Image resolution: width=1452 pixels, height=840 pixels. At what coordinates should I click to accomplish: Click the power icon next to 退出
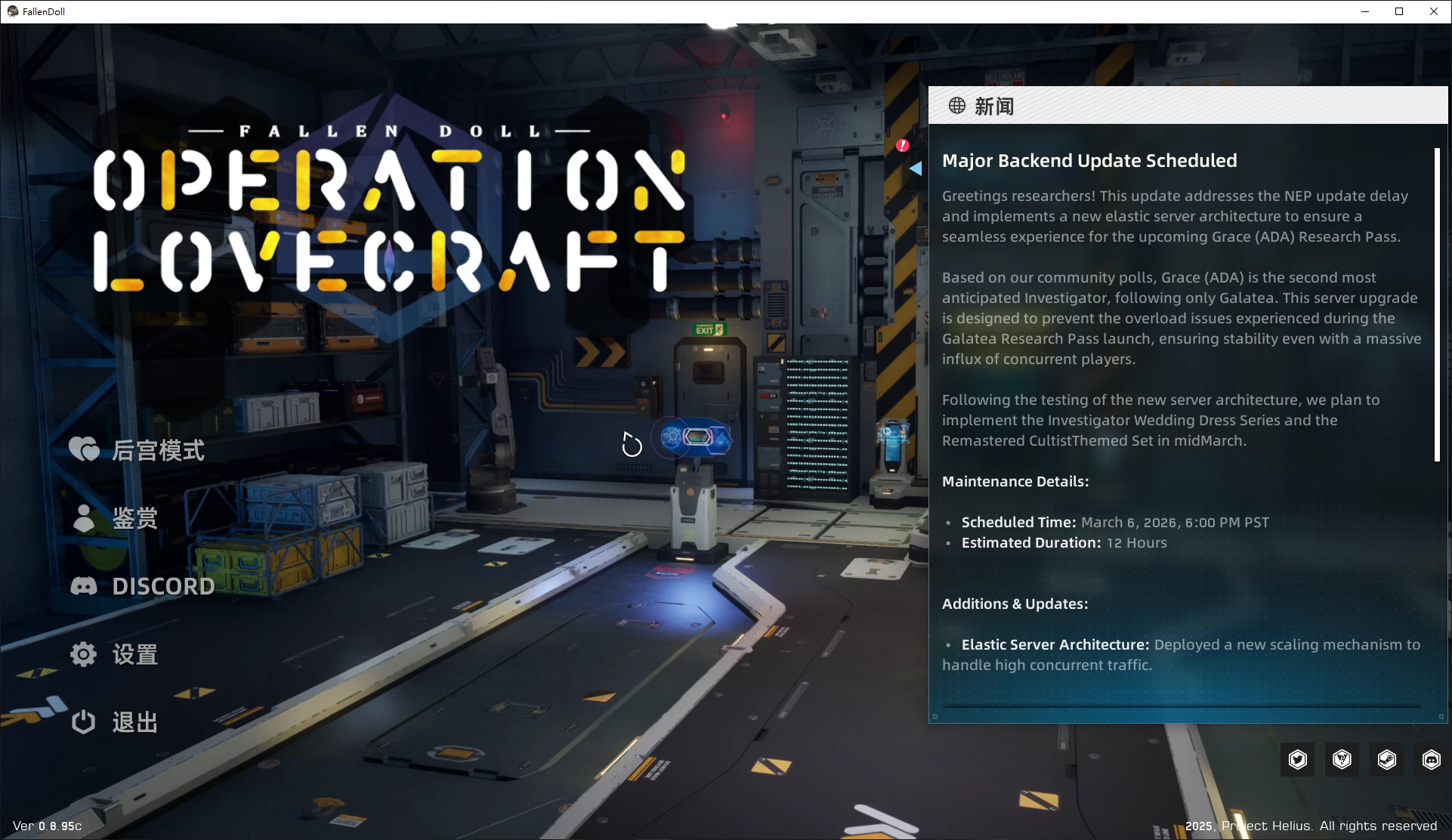(x=83, y=721)
